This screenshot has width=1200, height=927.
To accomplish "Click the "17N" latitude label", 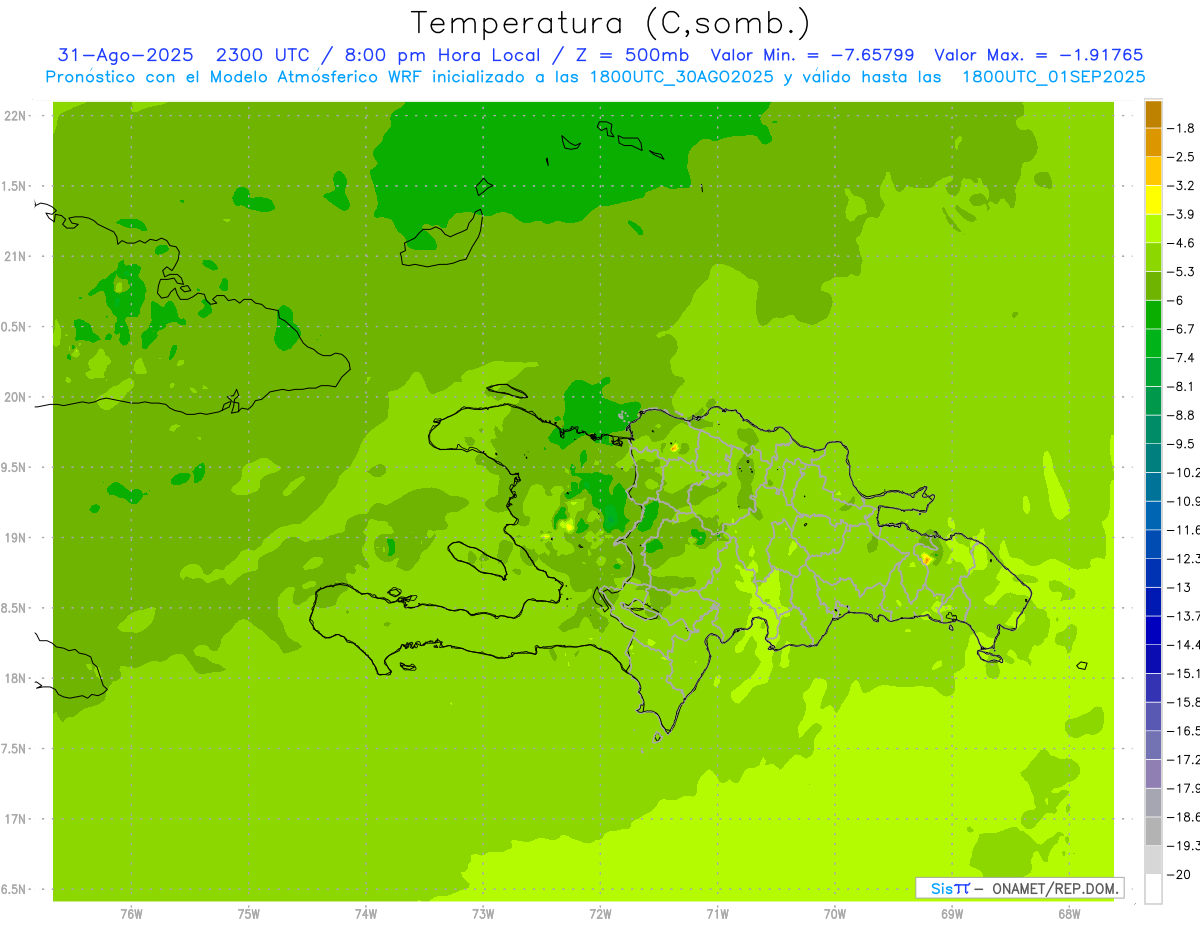I will (x=16, y=819).
